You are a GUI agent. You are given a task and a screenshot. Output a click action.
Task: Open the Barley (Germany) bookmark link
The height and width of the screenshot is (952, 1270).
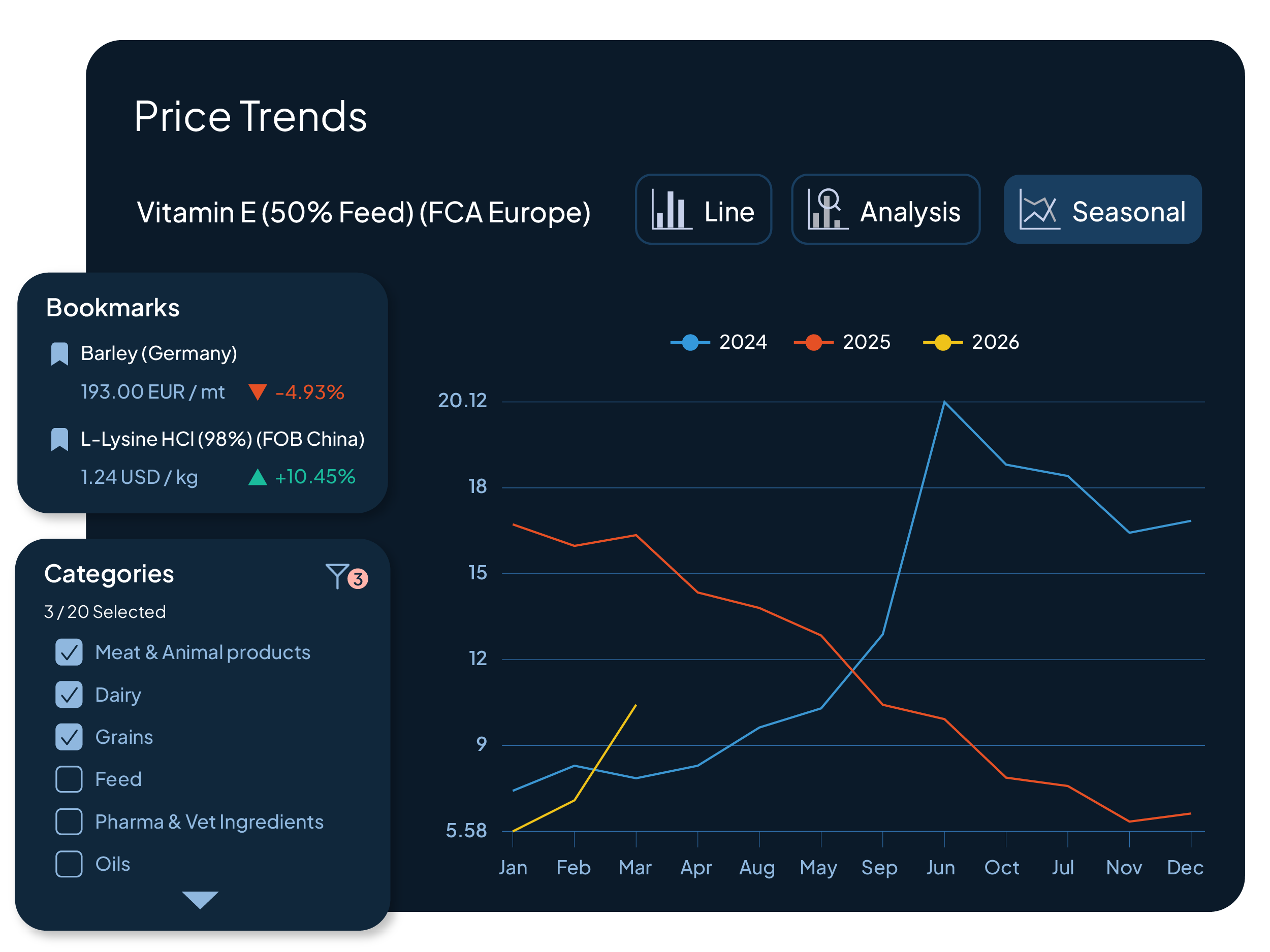[159, 353]
